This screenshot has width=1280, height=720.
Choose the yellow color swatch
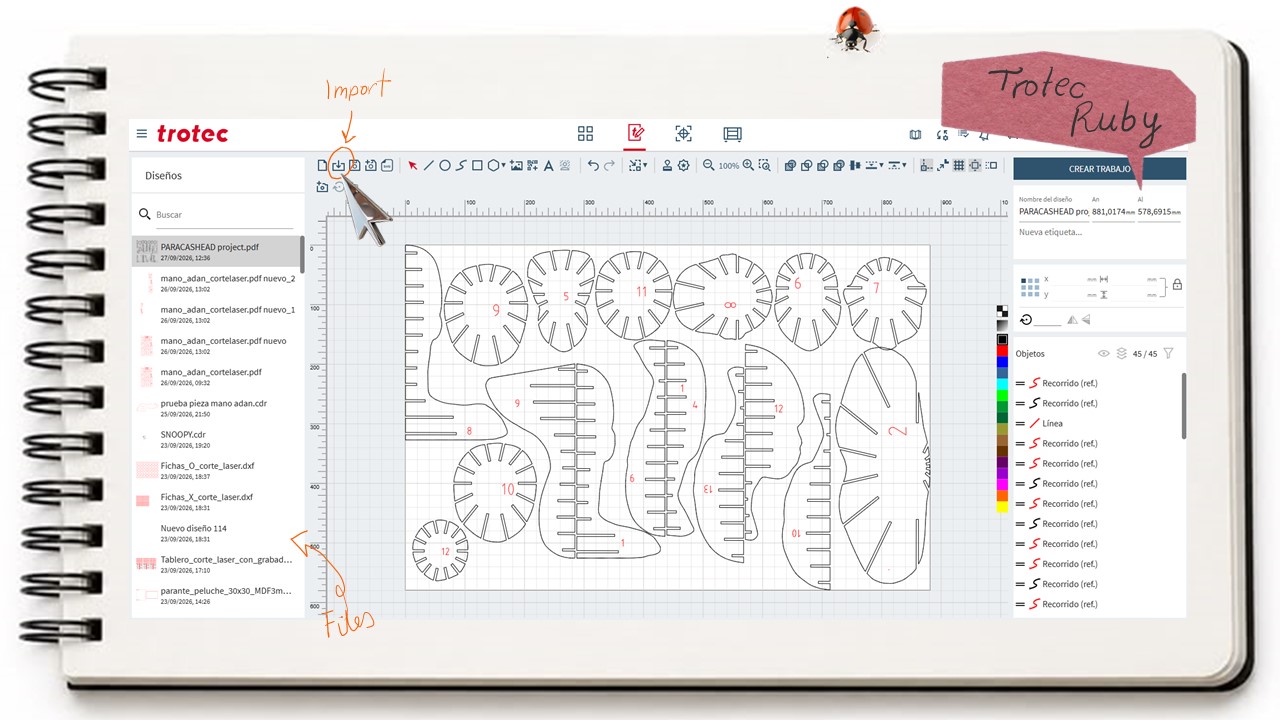(1002, 507)
